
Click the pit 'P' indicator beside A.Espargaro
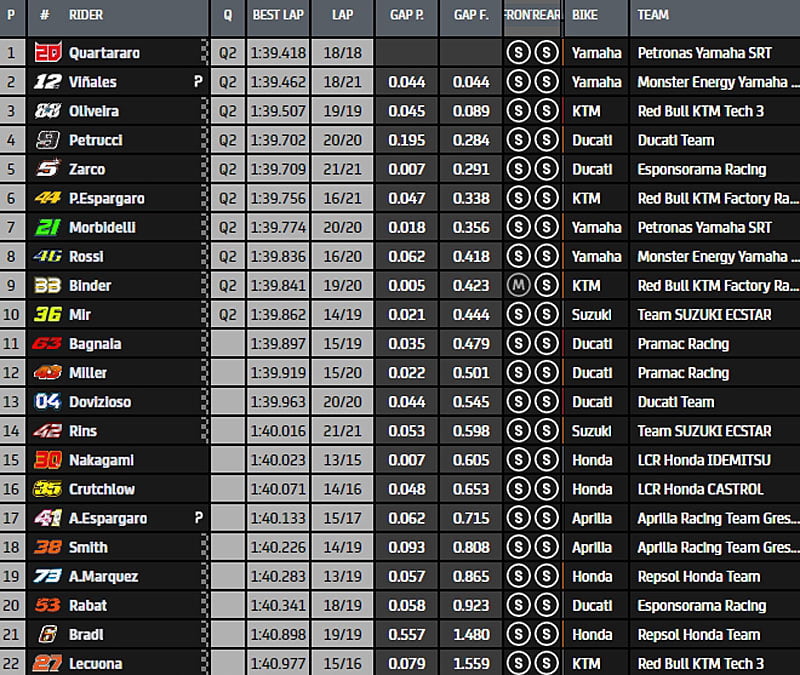click(x=198, y=517)
